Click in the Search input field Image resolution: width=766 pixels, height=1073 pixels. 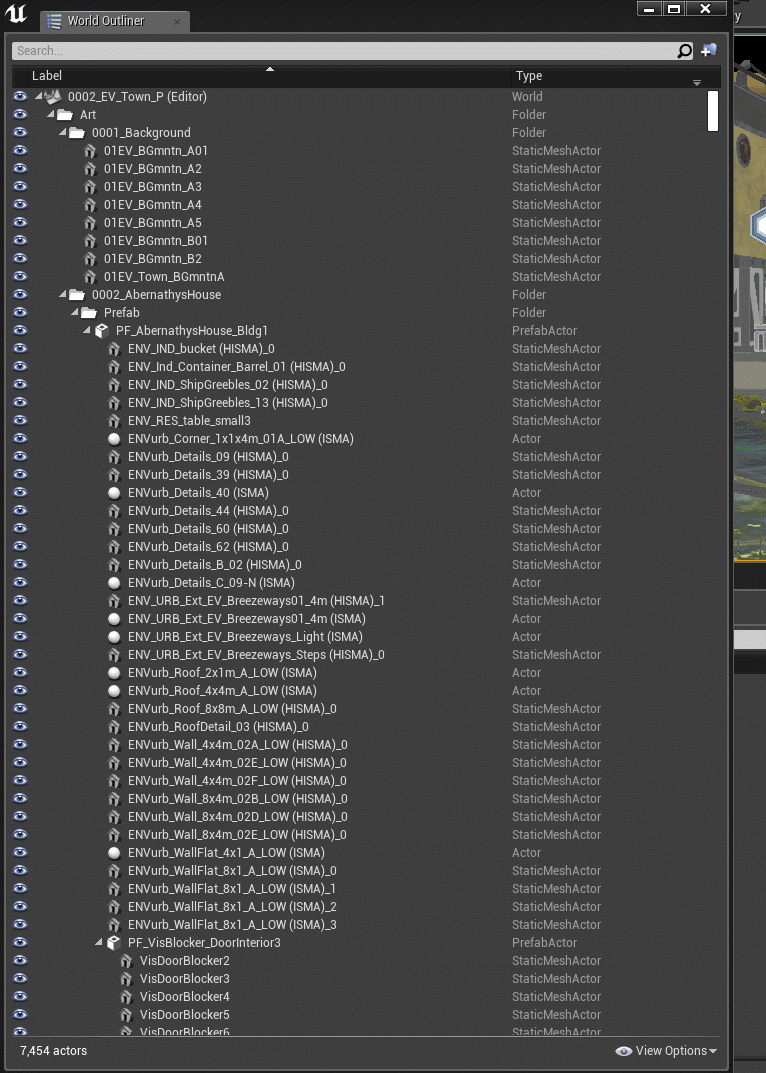point(340,50)
